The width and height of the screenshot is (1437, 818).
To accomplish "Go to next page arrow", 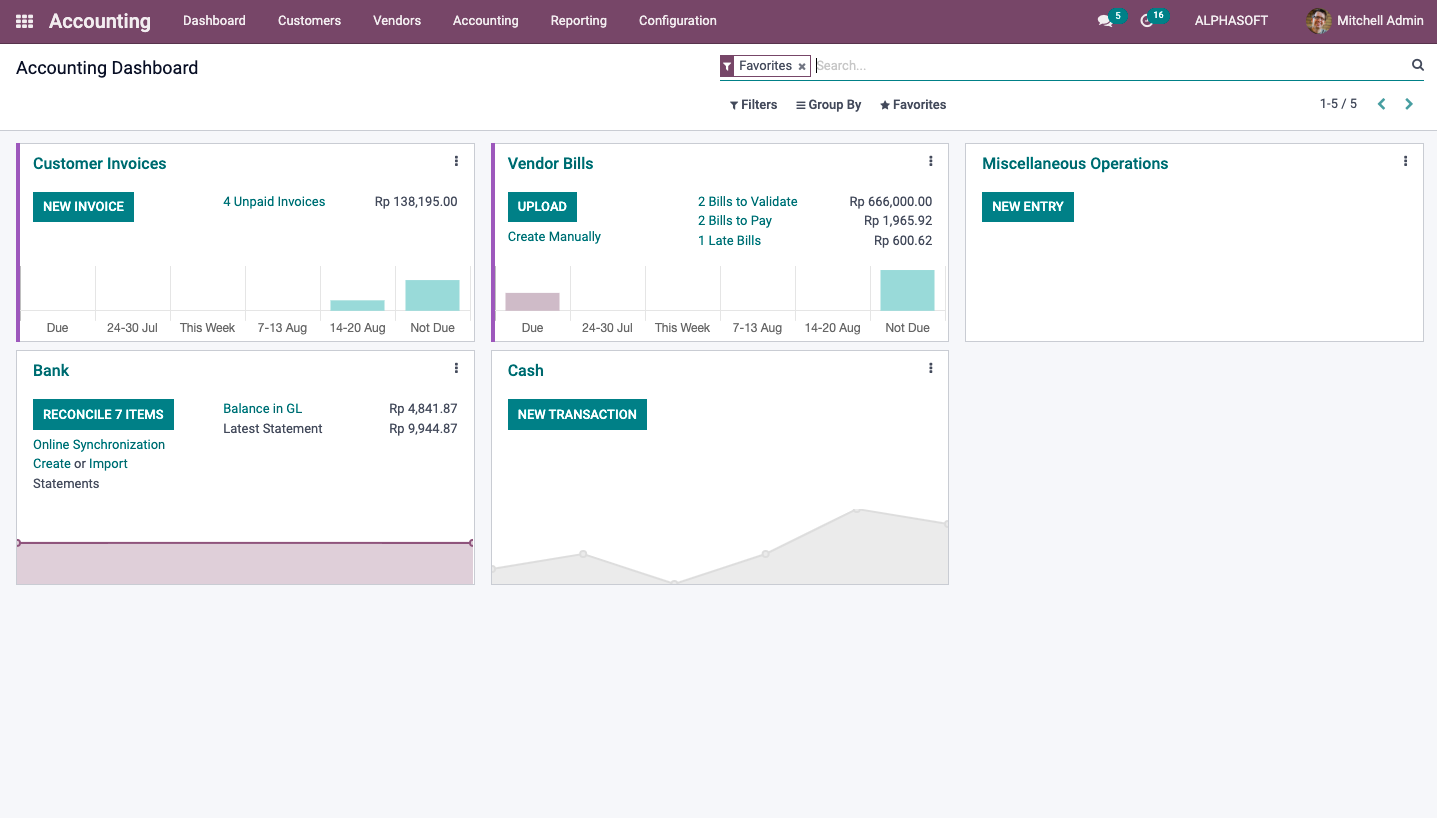I will click(1409, 104).
